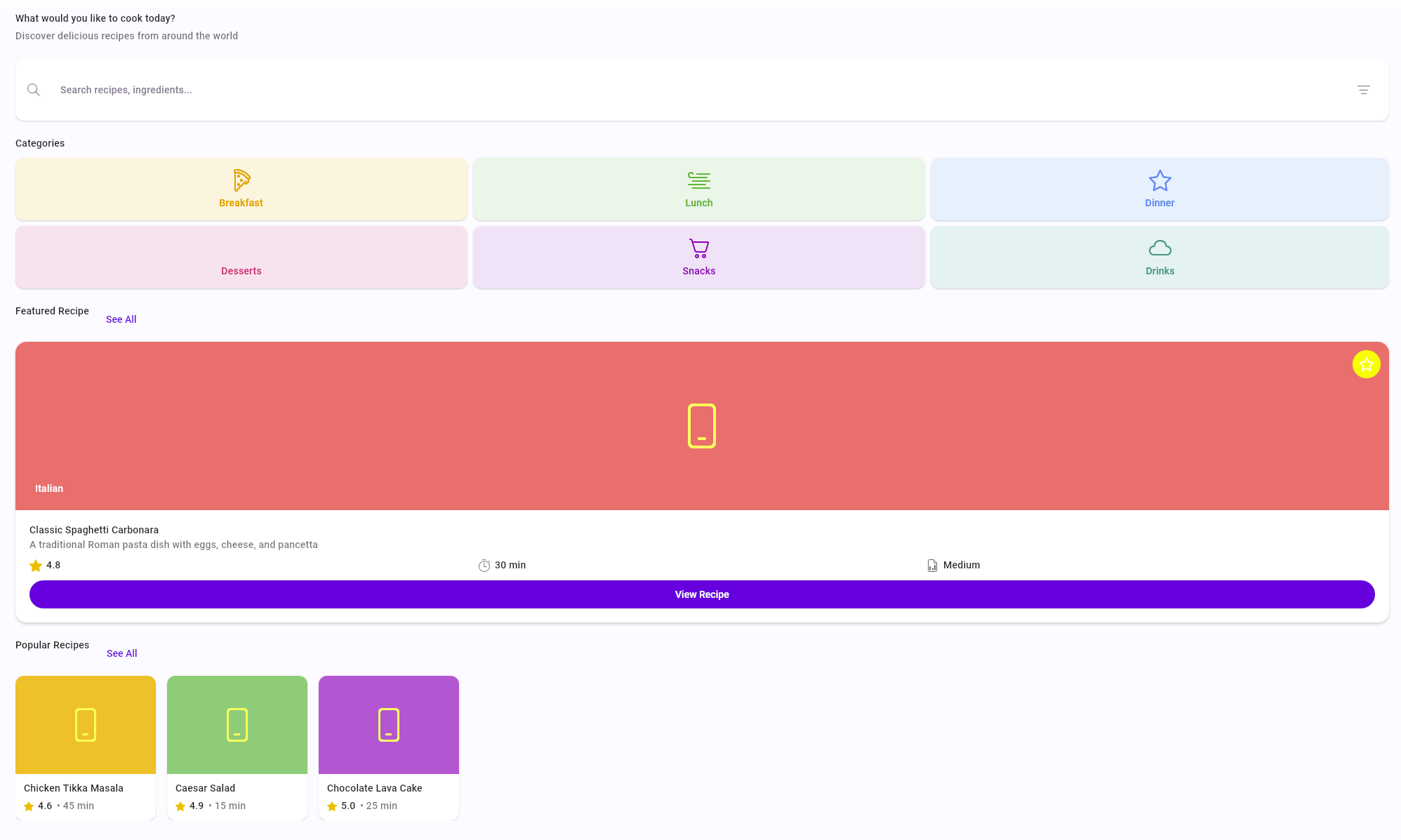The height and width of the screenshot is (840, 1401).
Task: Click the Snacks cart icon
Action: point(698,248)
